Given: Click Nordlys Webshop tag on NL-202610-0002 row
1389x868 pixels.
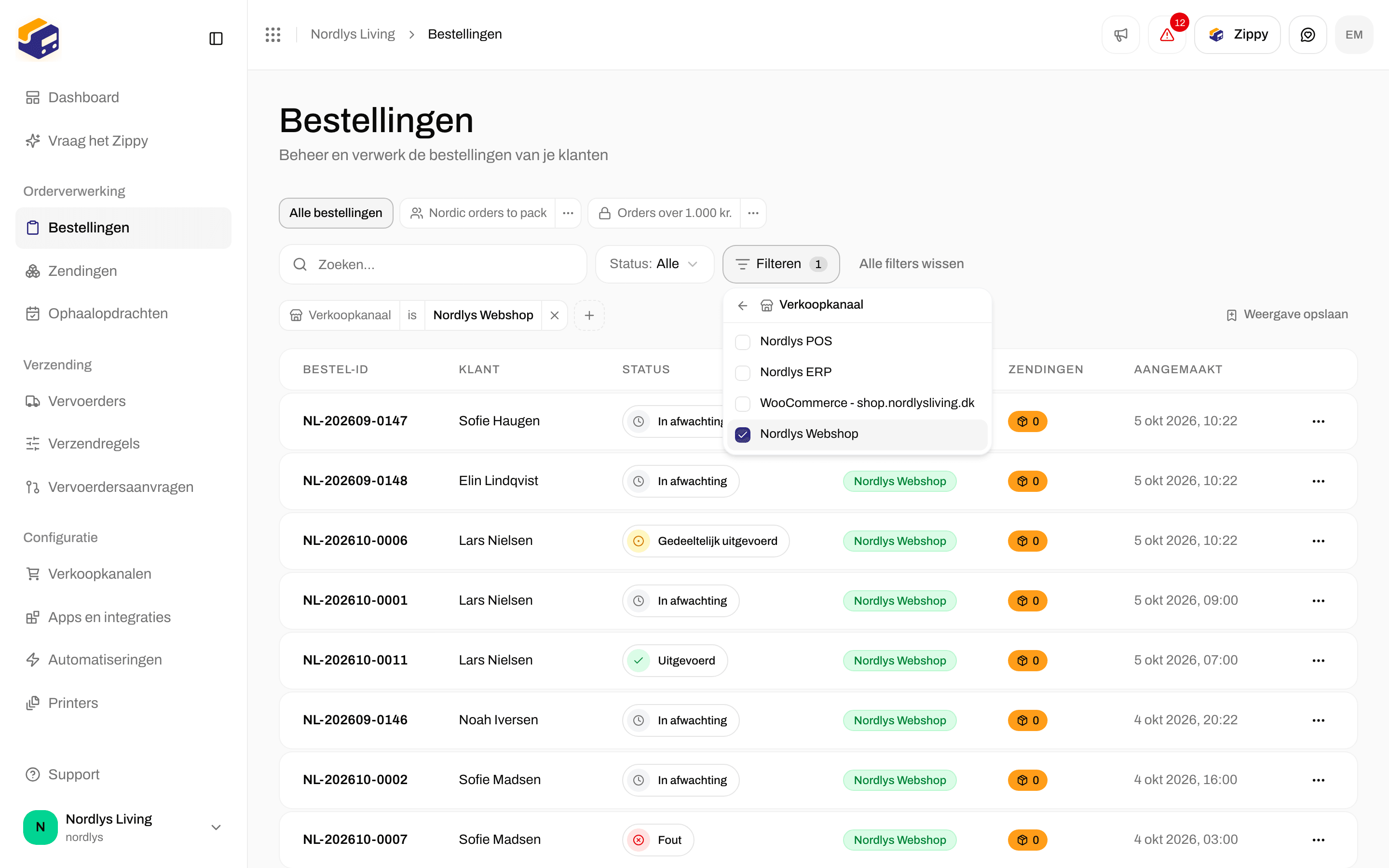Looking at the screenshot, I should pos(899,780).
